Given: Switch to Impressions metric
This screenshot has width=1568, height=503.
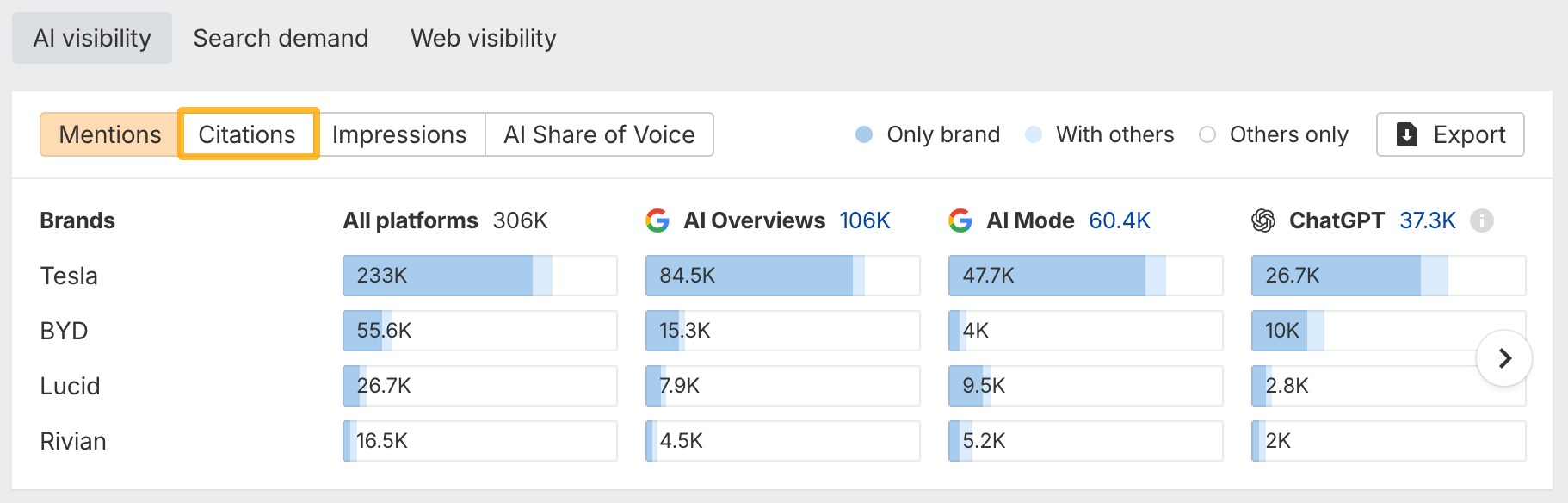Looking at the screenshot, I should click(399, 134).
